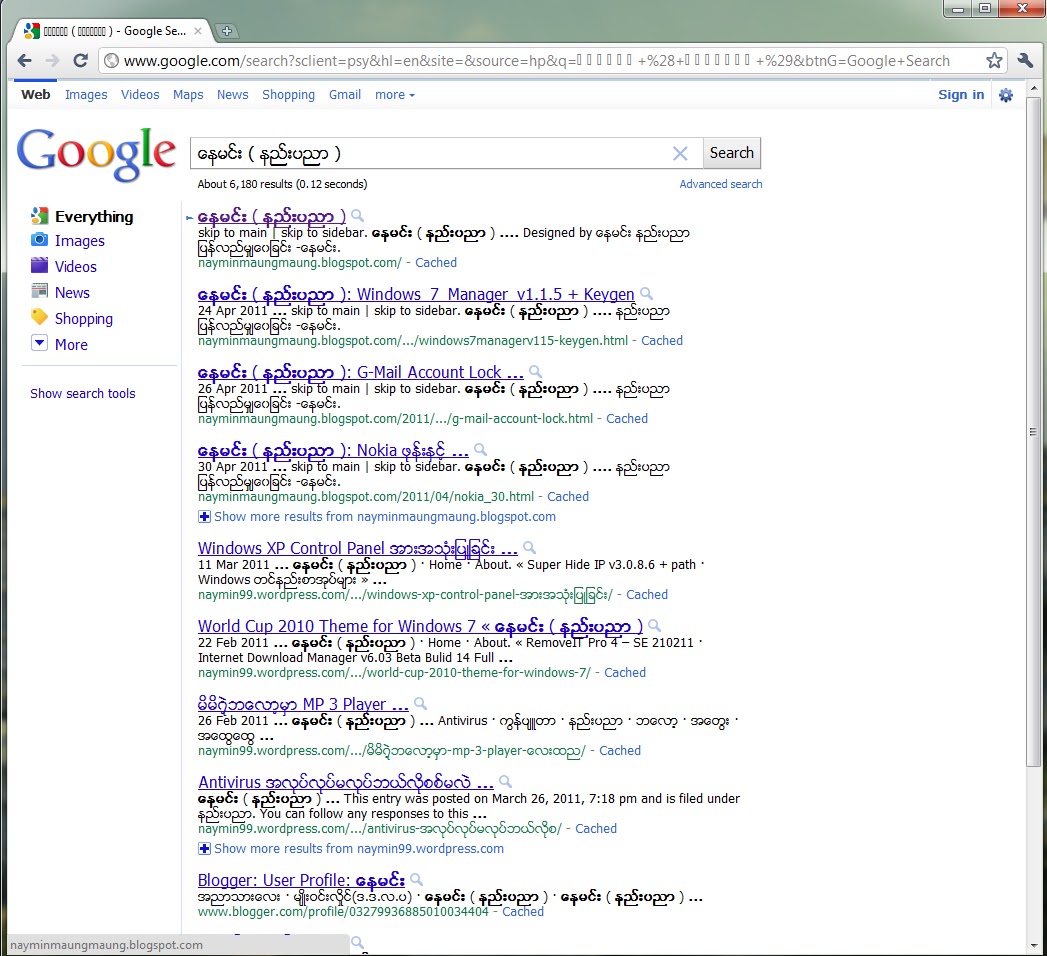Select Everything search filter icon

click(x=39, y=216)
